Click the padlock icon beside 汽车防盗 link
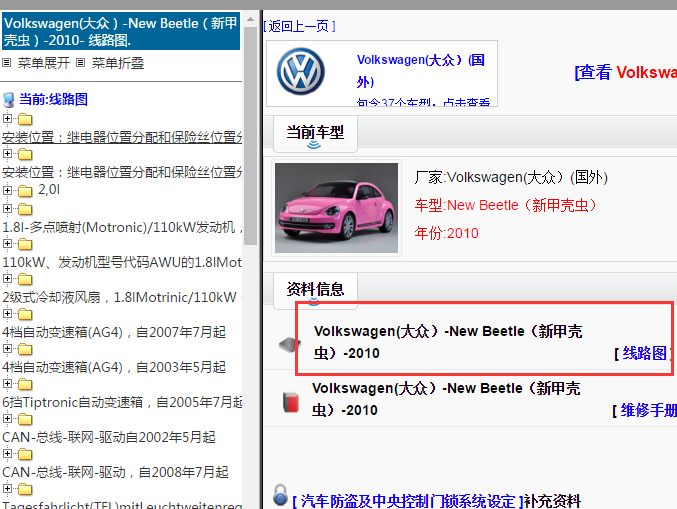 click(x=280, y=495)
